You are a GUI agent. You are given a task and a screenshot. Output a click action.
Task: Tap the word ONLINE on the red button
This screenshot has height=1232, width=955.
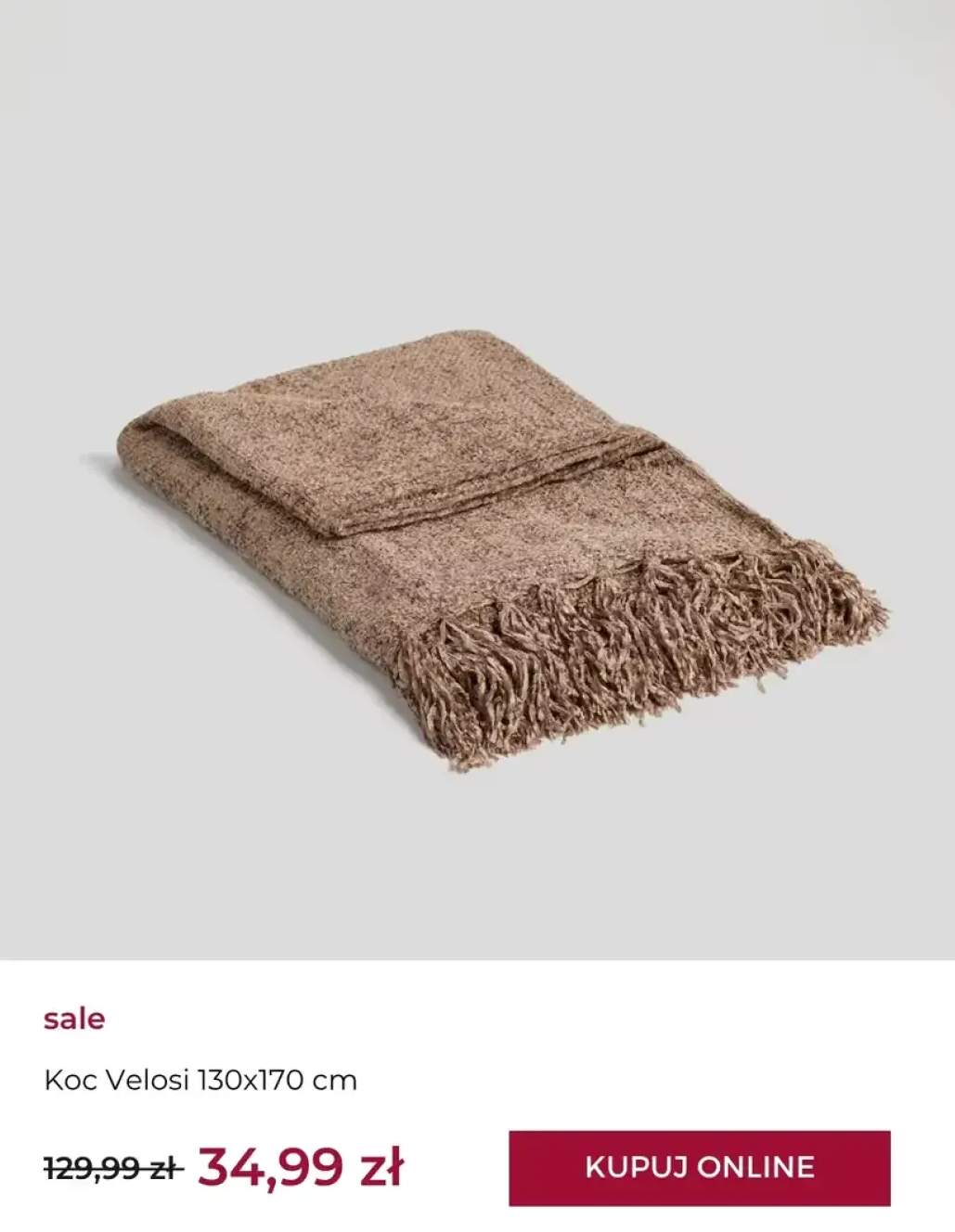[x=755, y=1167]
